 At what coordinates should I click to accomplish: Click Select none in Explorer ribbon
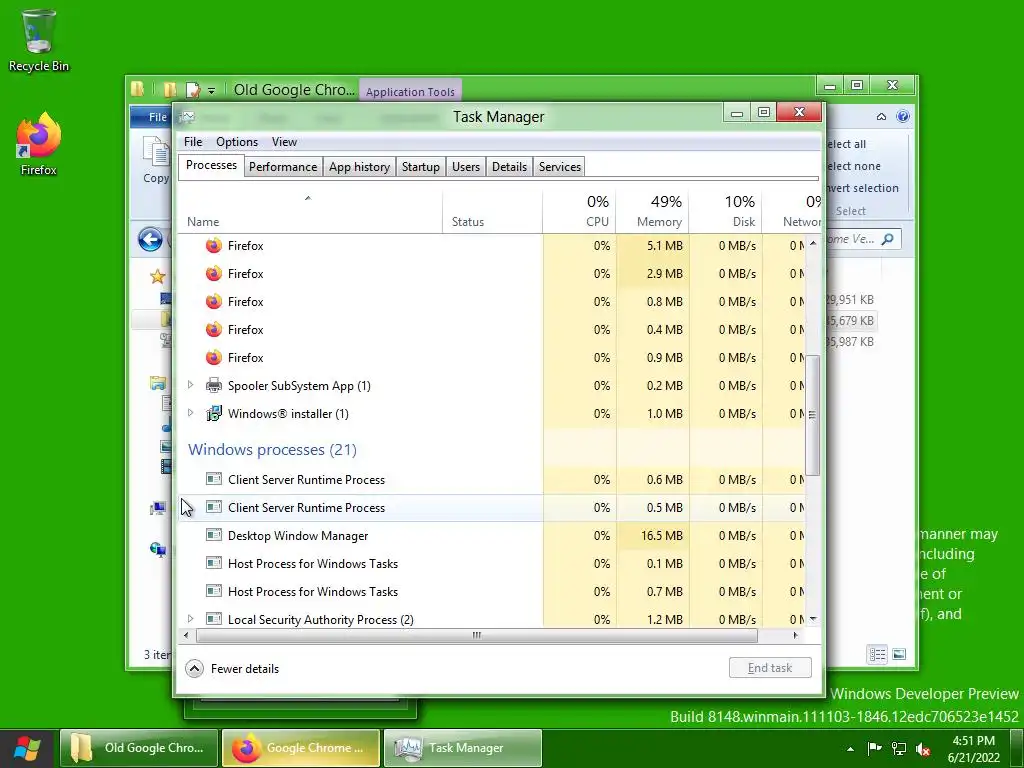click(x=854, y=166)
